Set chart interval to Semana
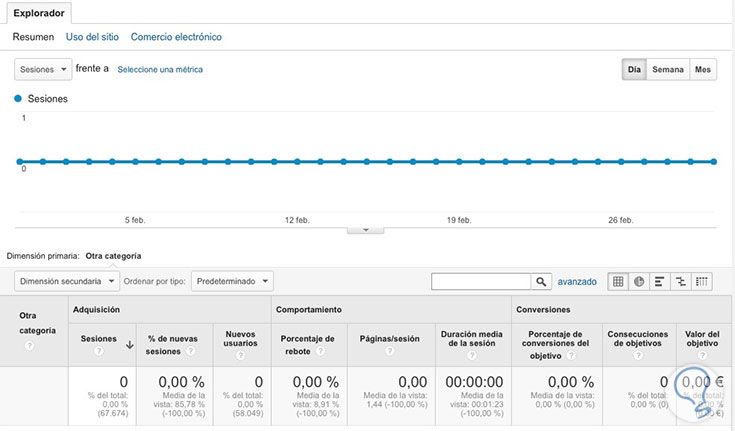The height and width of the screenshot is (431, 735). point(667,70)
